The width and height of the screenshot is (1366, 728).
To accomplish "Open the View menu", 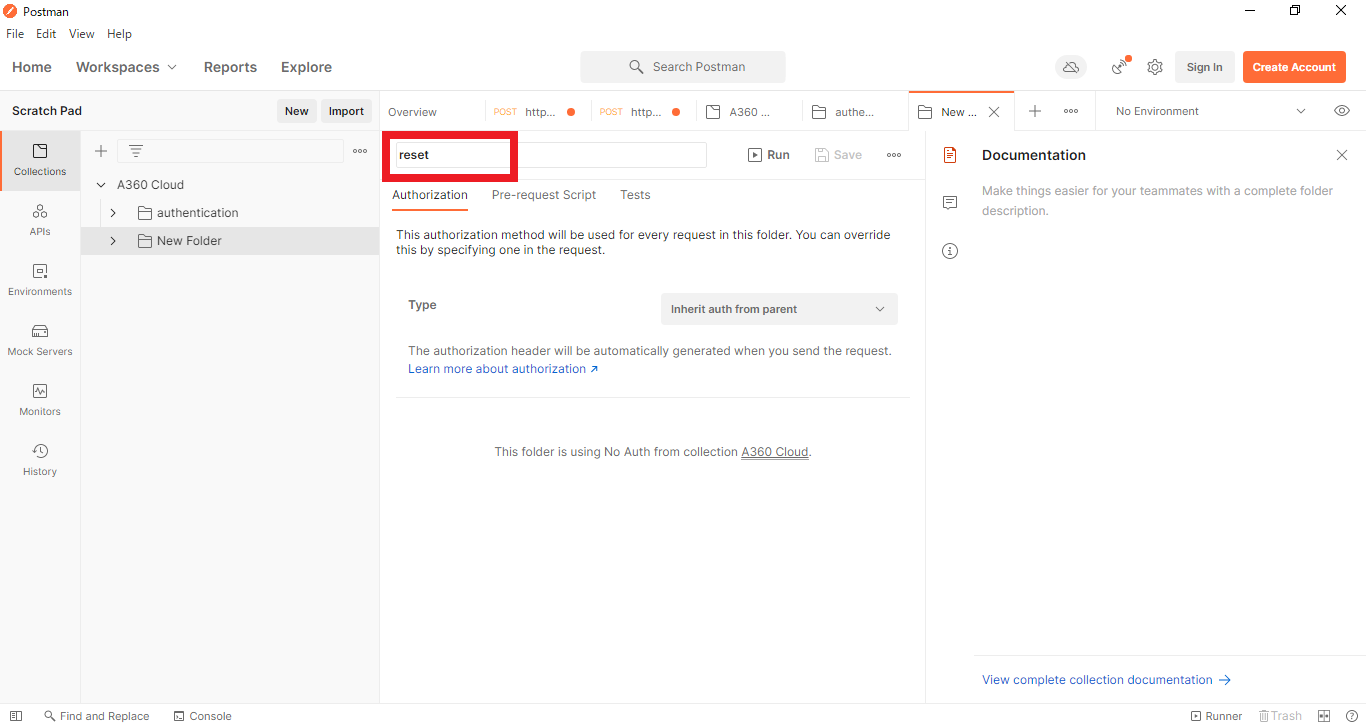I will [82, 34].
